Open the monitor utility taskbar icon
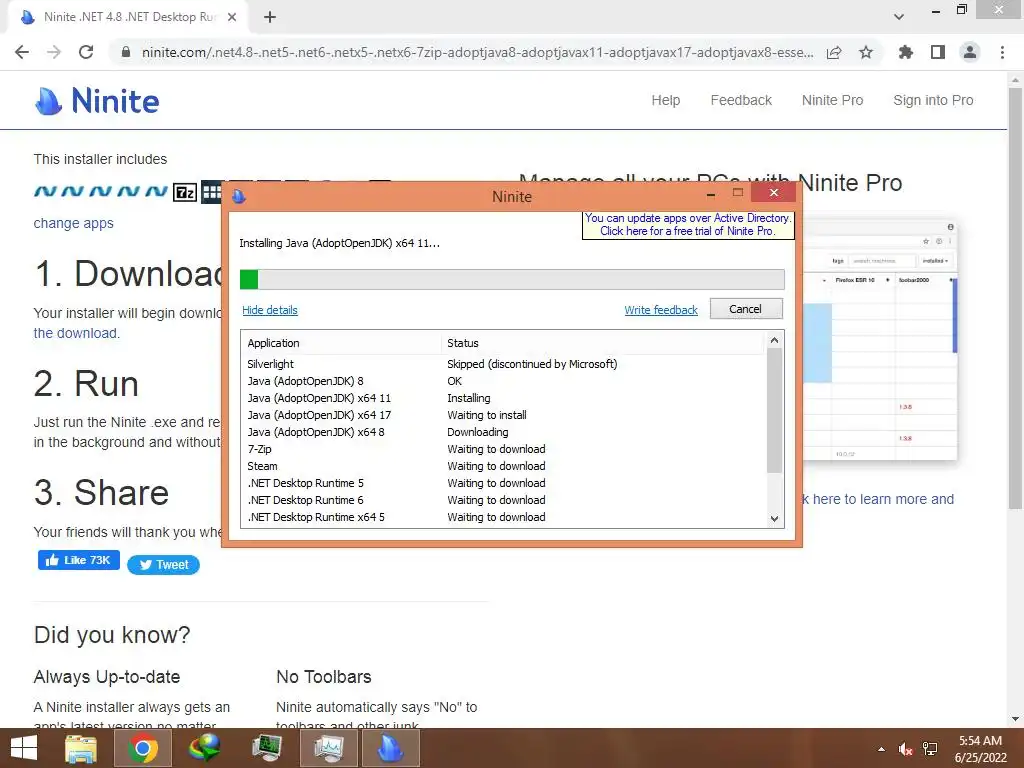Screen dimensions: 1024x768 (267, 748)
